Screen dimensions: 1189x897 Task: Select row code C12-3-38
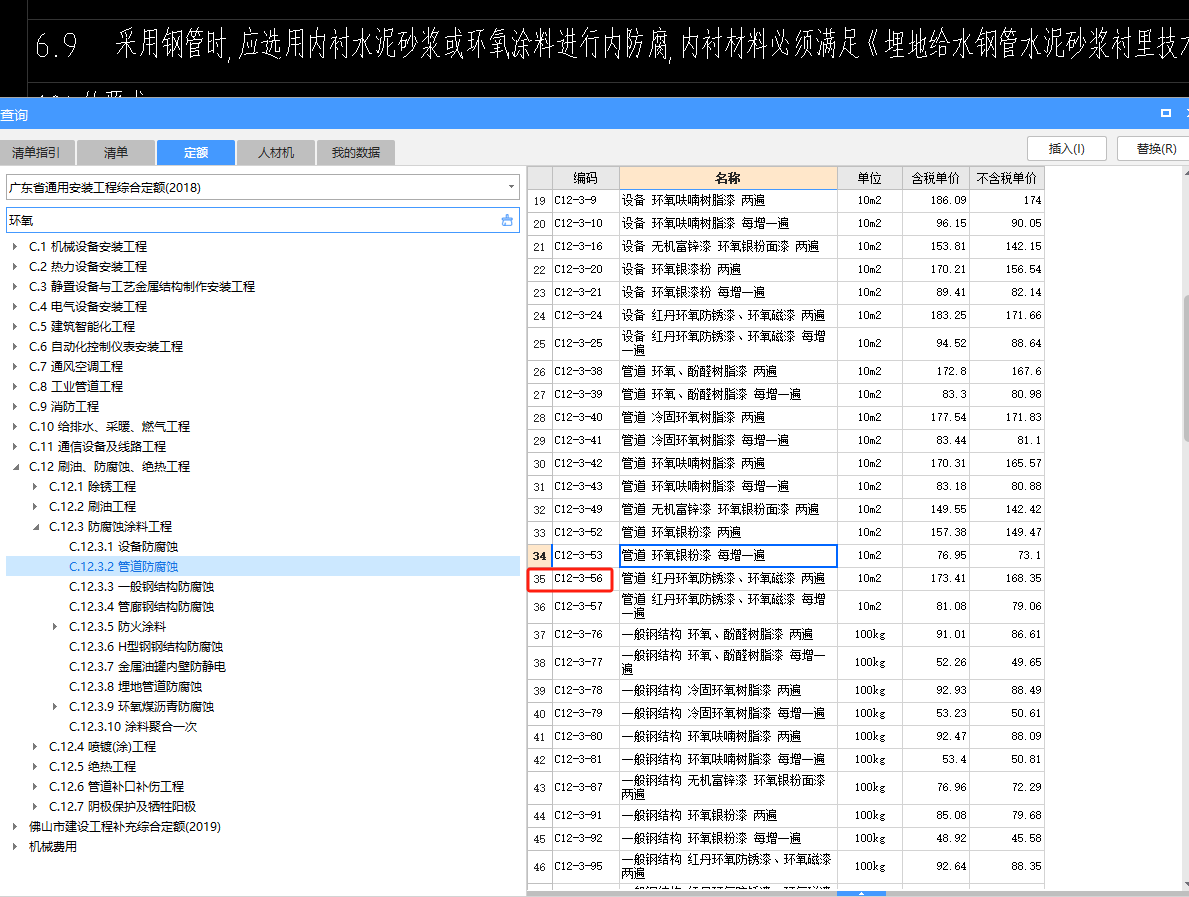tap(585, 372)
